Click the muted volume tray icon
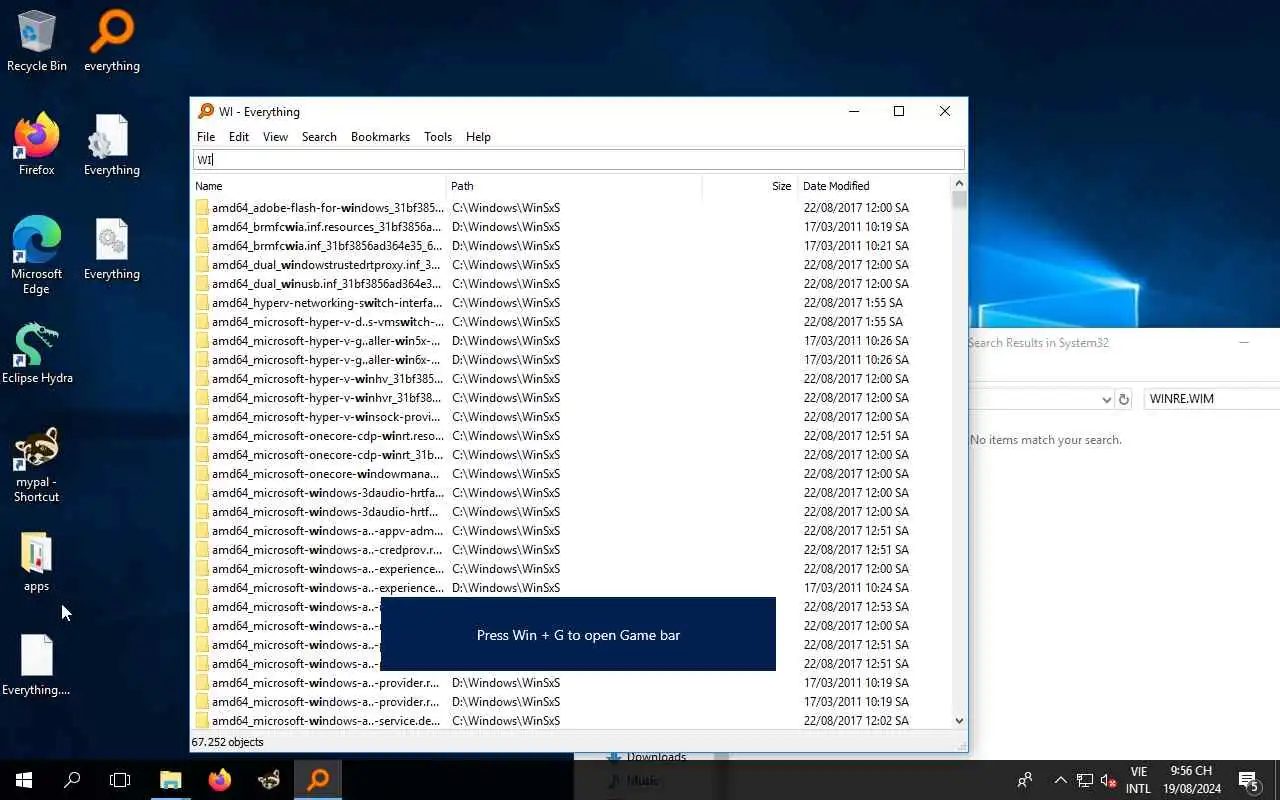Viewport: 1280px width, 800px height. pos(1108,780)
